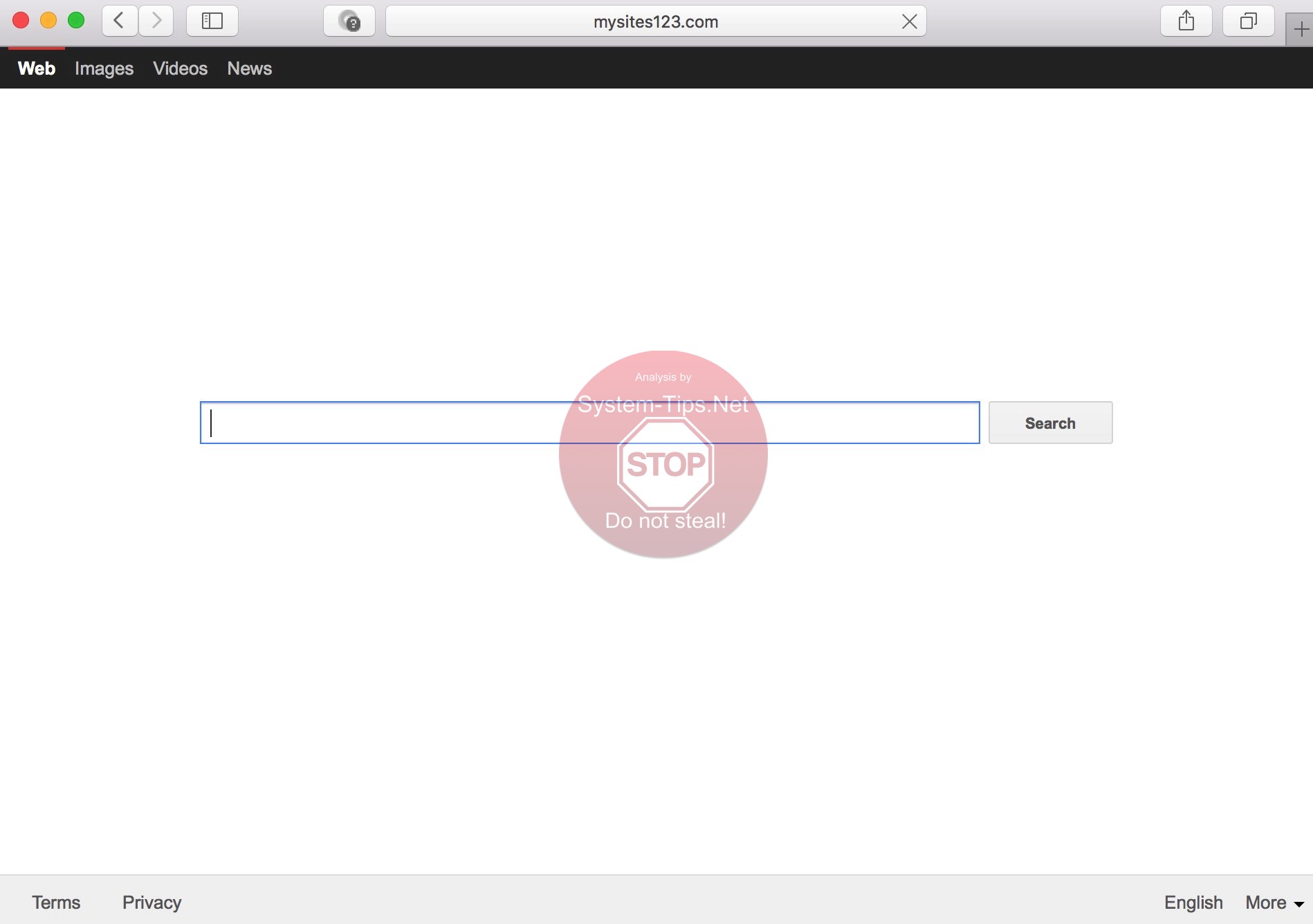Switch to the Videos tab
This screenshot has width=1313, height=924.
coord(180,68)
